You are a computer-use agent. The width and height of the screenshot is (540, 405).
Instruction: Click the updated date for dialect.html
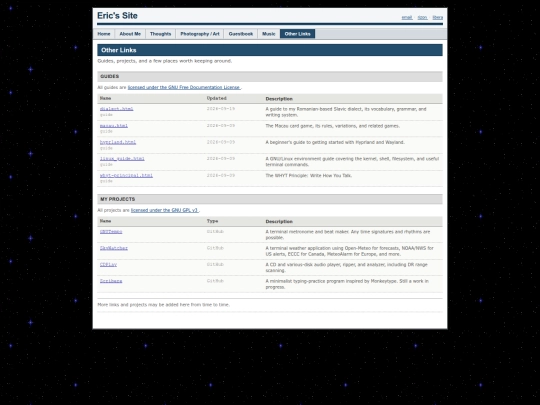click(221, 109)
